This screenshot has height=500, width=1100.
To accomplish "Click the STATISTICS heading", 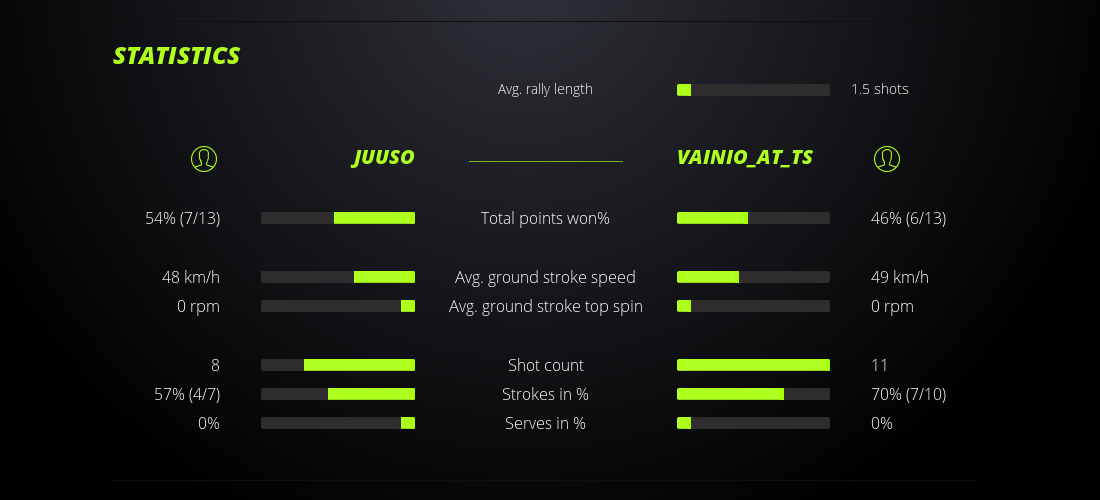I will coord(176,56).
